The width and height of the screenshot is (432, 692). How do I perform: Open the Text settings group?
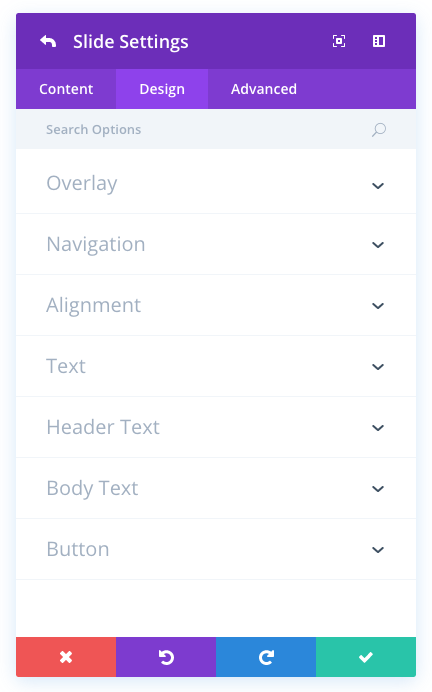tap(216, 366)
